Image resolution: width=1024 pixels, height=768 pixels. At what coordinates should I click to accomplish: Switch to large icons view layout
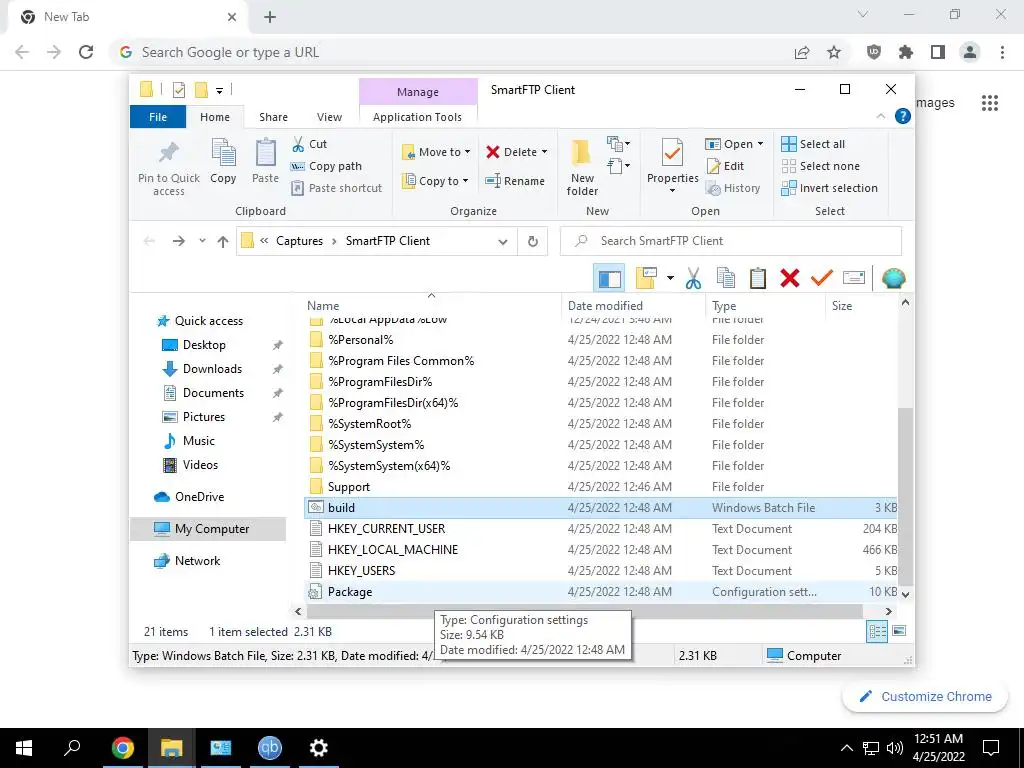coord(900,631)
